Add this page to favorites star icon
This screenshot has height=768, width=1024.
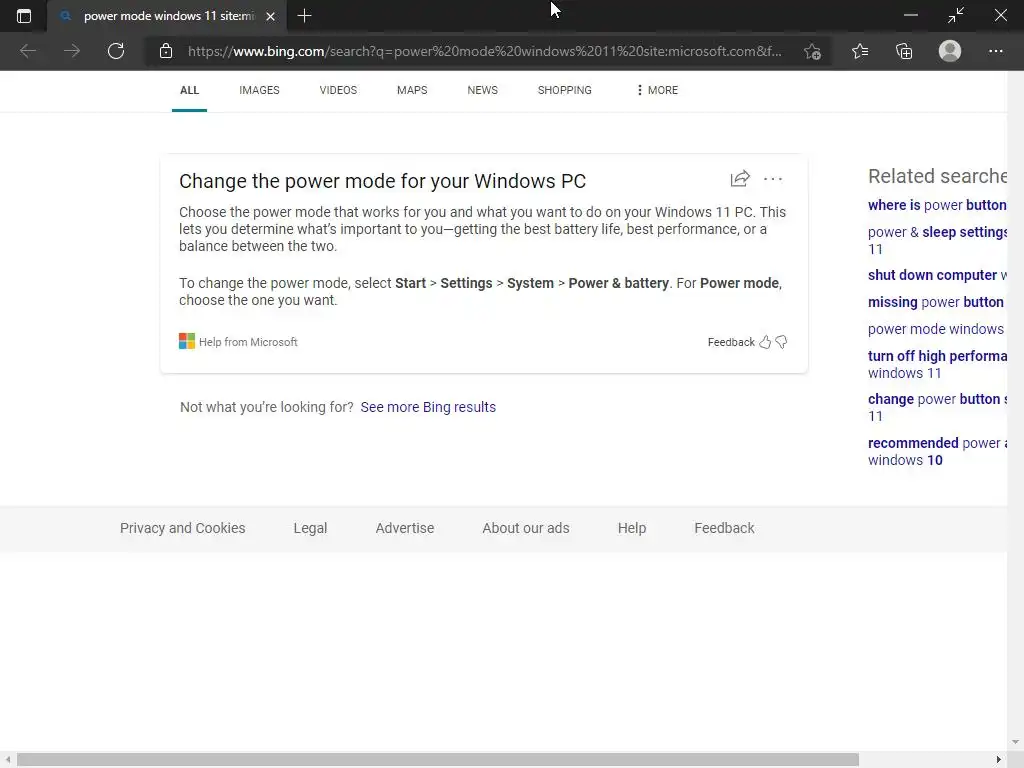(812, 51)
